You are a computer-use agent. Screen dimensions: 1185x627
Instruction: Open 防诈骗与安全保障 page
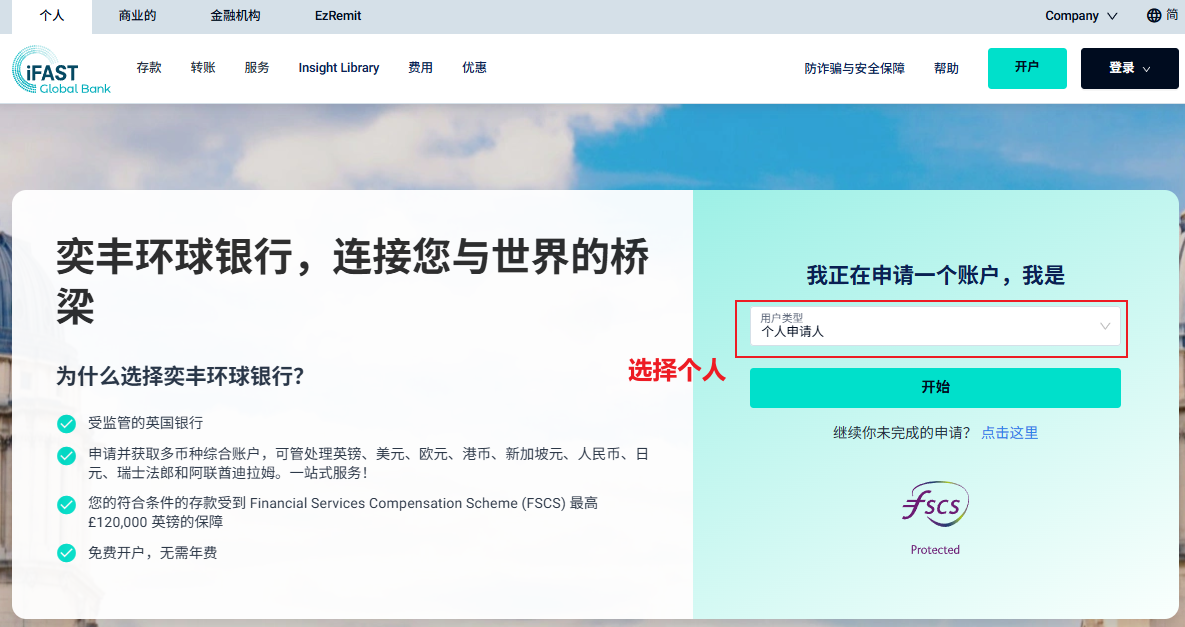[854, 68]
